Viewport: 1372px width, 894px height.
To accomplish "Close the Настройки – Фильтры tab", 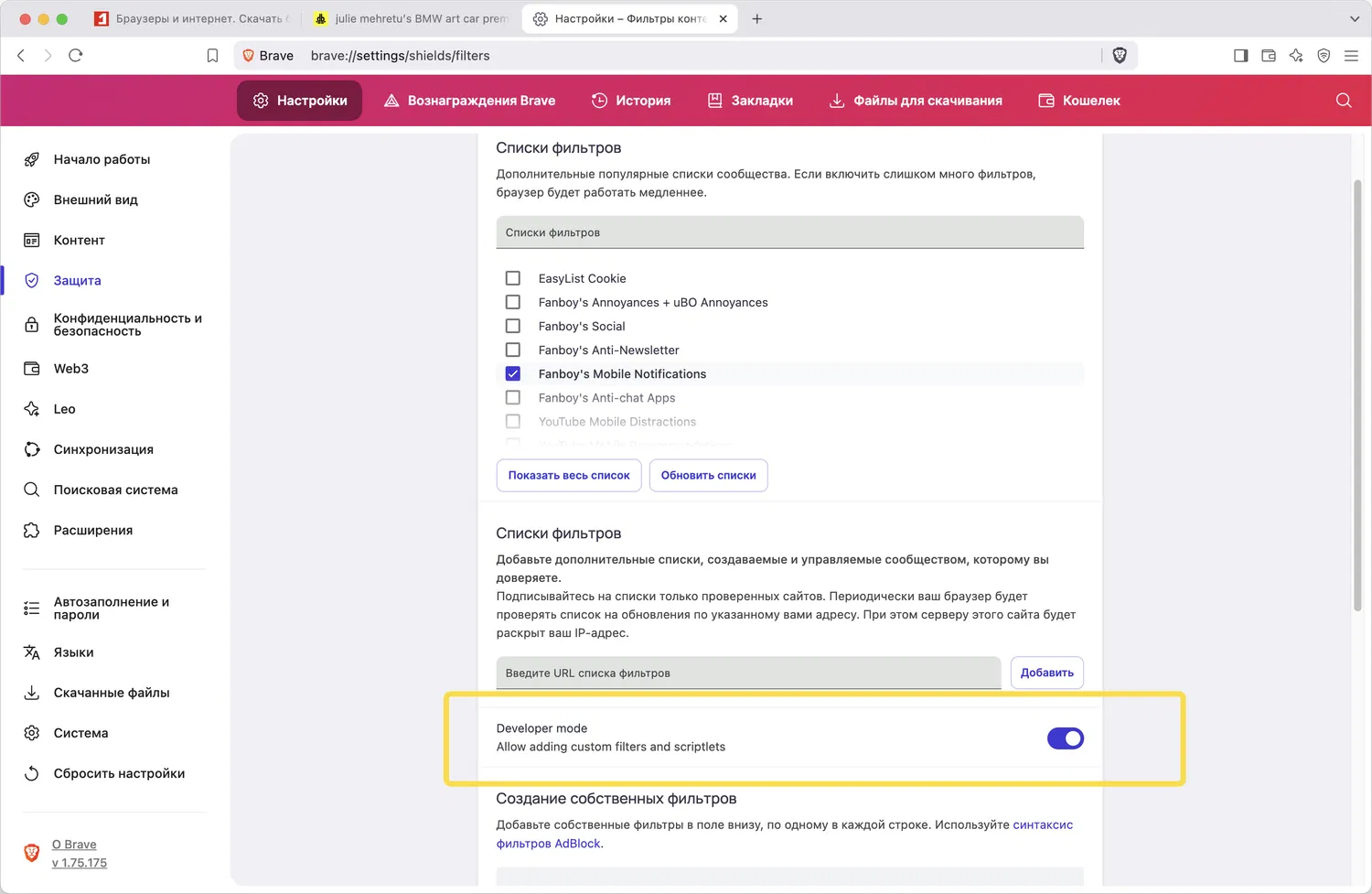I will click(x=724, y=18).
